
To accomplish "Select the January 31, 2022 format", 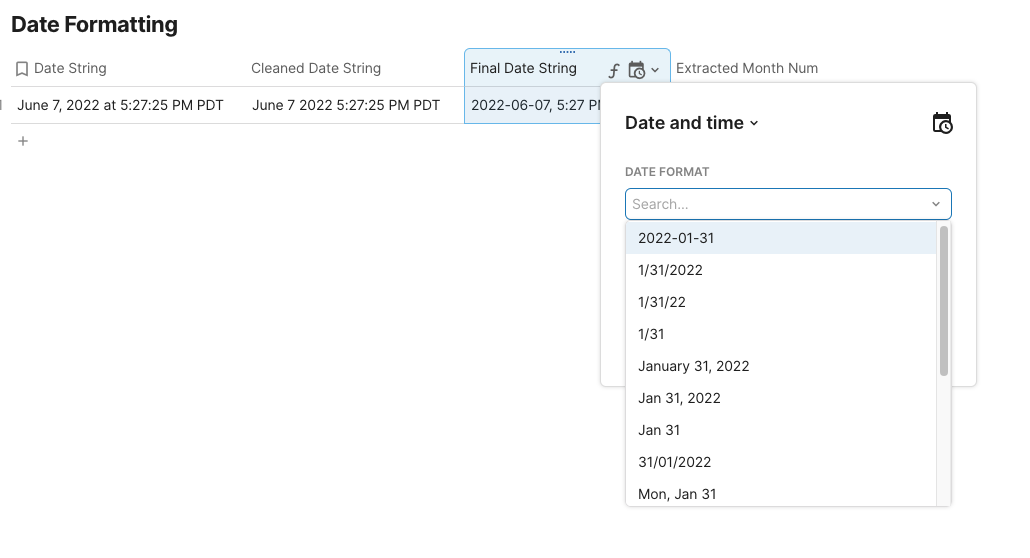I will point(693,366).
